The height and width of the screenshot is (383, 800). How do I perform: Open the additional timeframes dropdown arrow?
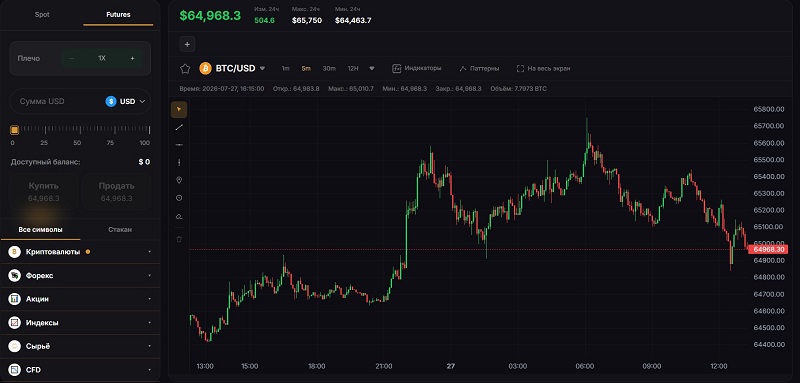371,68
